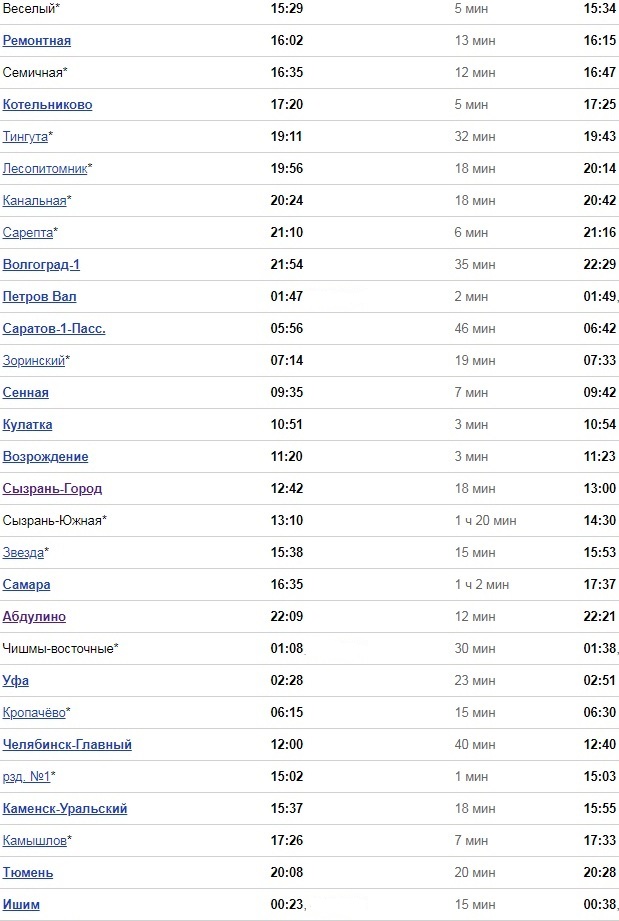Viewport: 619px width, 921px height.
Task: Open the Возрождение station link
Action: (46, 457)
